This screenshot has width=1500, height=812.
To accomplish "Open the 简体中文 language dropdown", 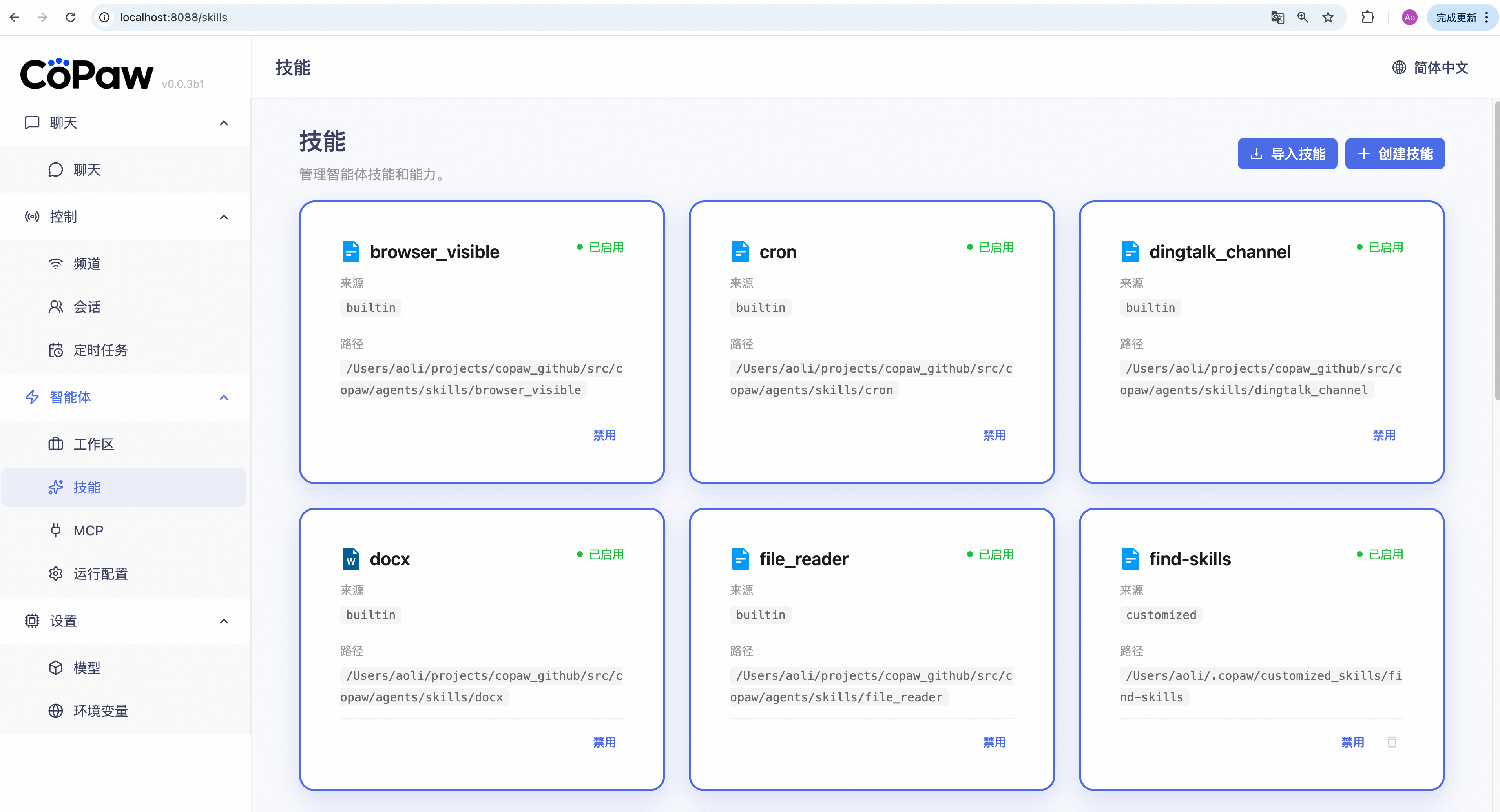I will [x=1431, y=67].
